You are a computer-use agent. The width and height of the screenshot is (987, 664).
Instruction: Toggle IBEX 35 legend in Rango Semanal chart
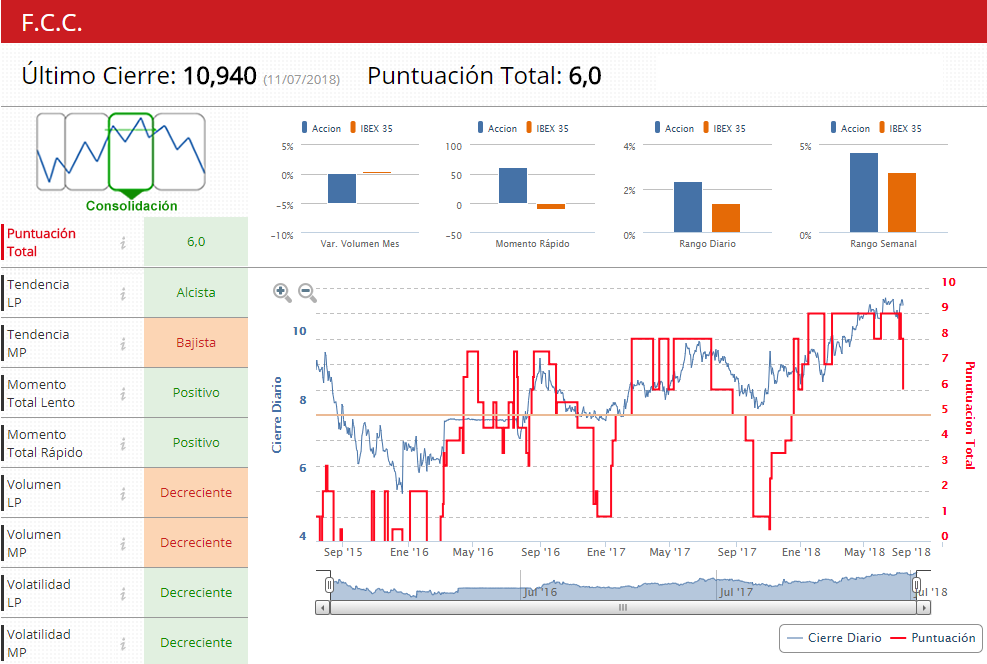click(x=900, y=128)
